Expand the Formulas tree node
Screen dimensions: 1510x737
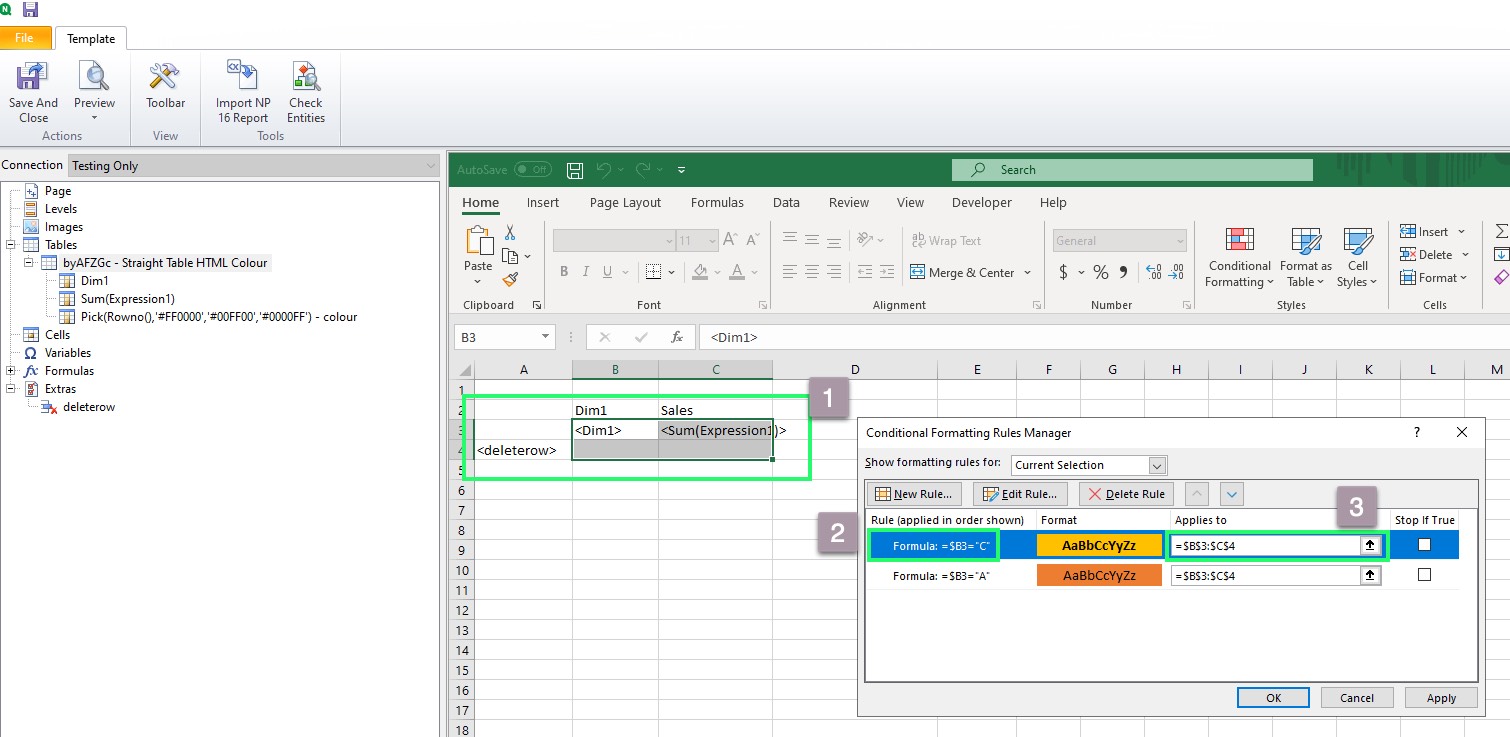coord(11,371)
